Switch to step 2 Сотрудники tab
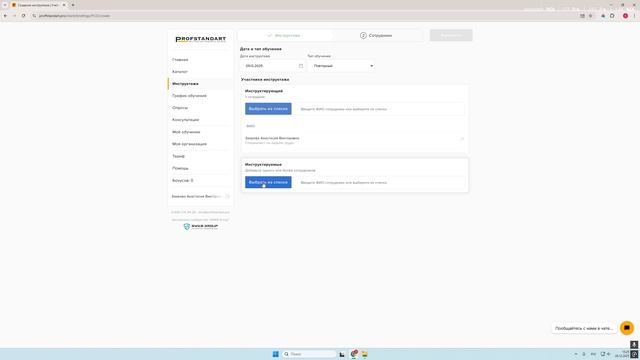640x360 pixels. tap(376, 36)
